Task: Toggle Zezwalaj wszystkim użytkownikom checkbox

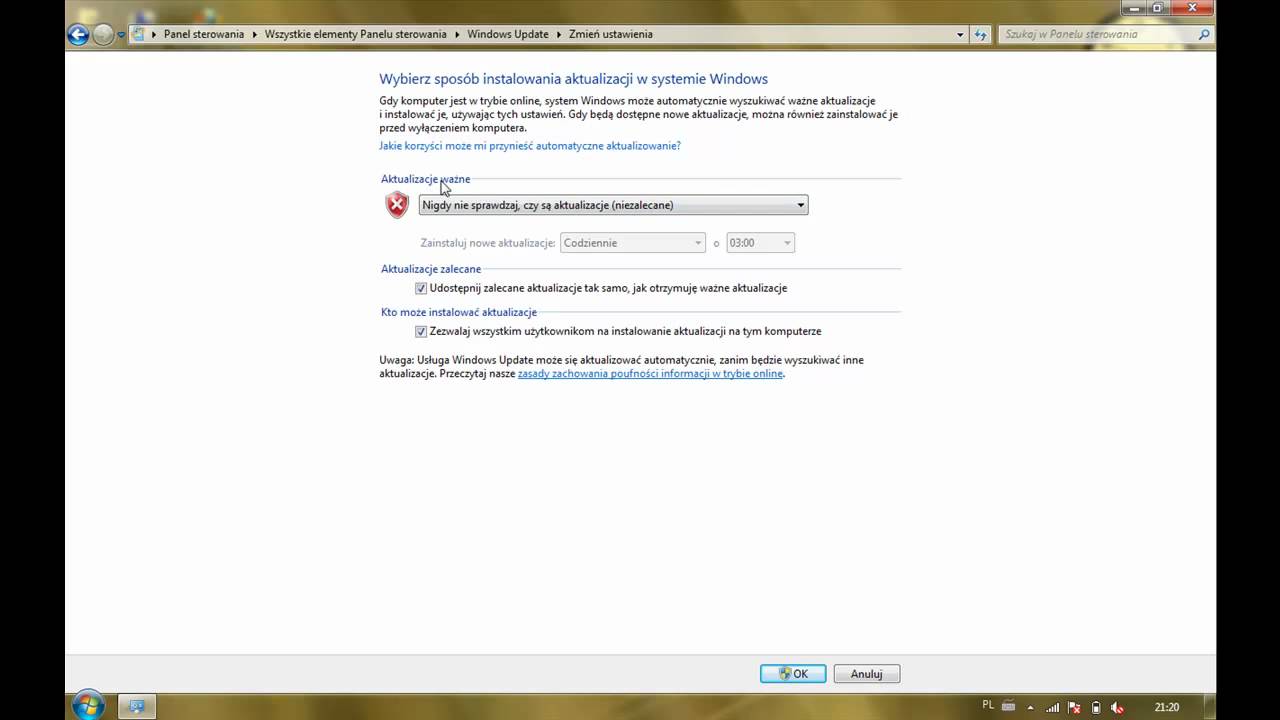Action: pos(421,331)
